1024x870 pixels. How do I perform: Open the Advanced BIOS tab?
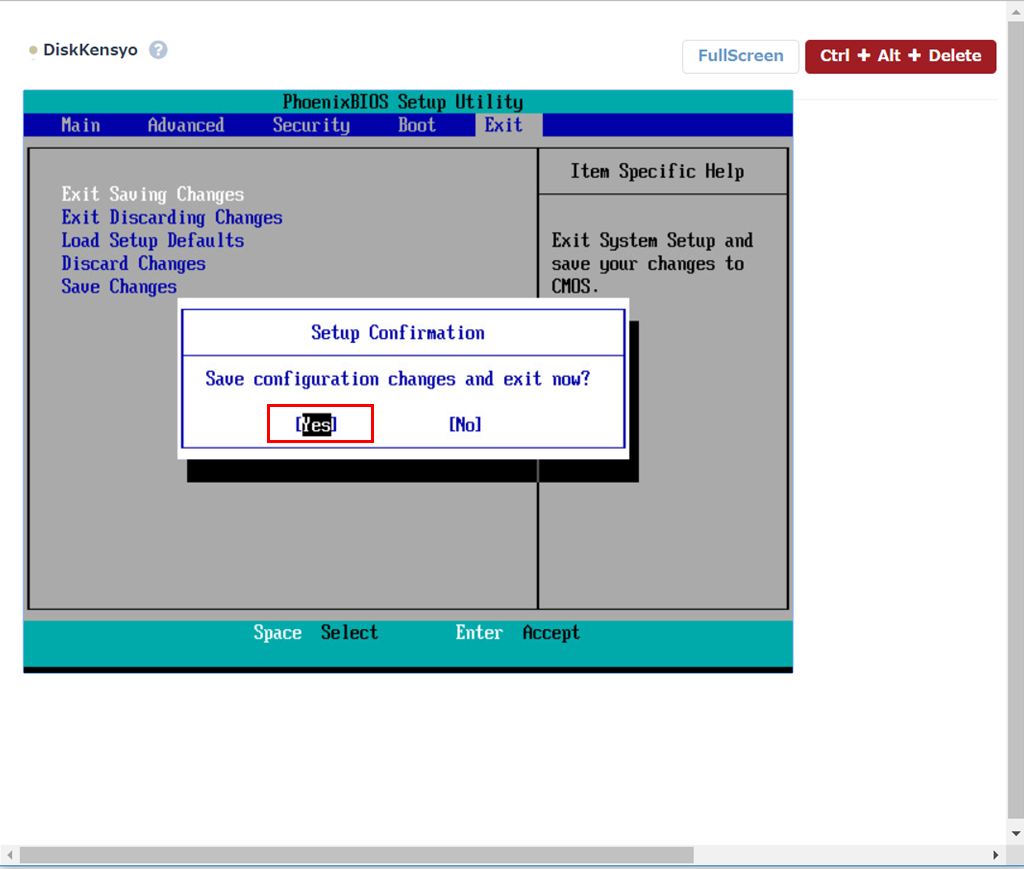pos(186,125)
